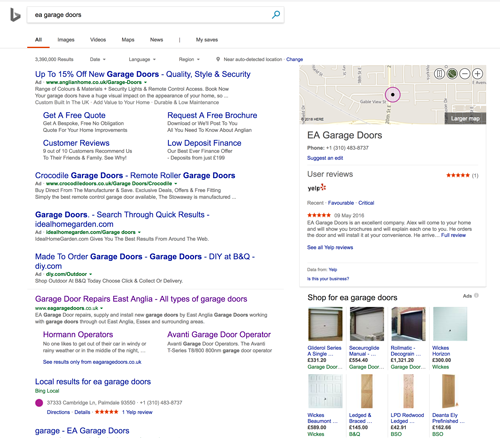500x438 pixels.
Task: Click the Bing logo
Action: point(15,15)
